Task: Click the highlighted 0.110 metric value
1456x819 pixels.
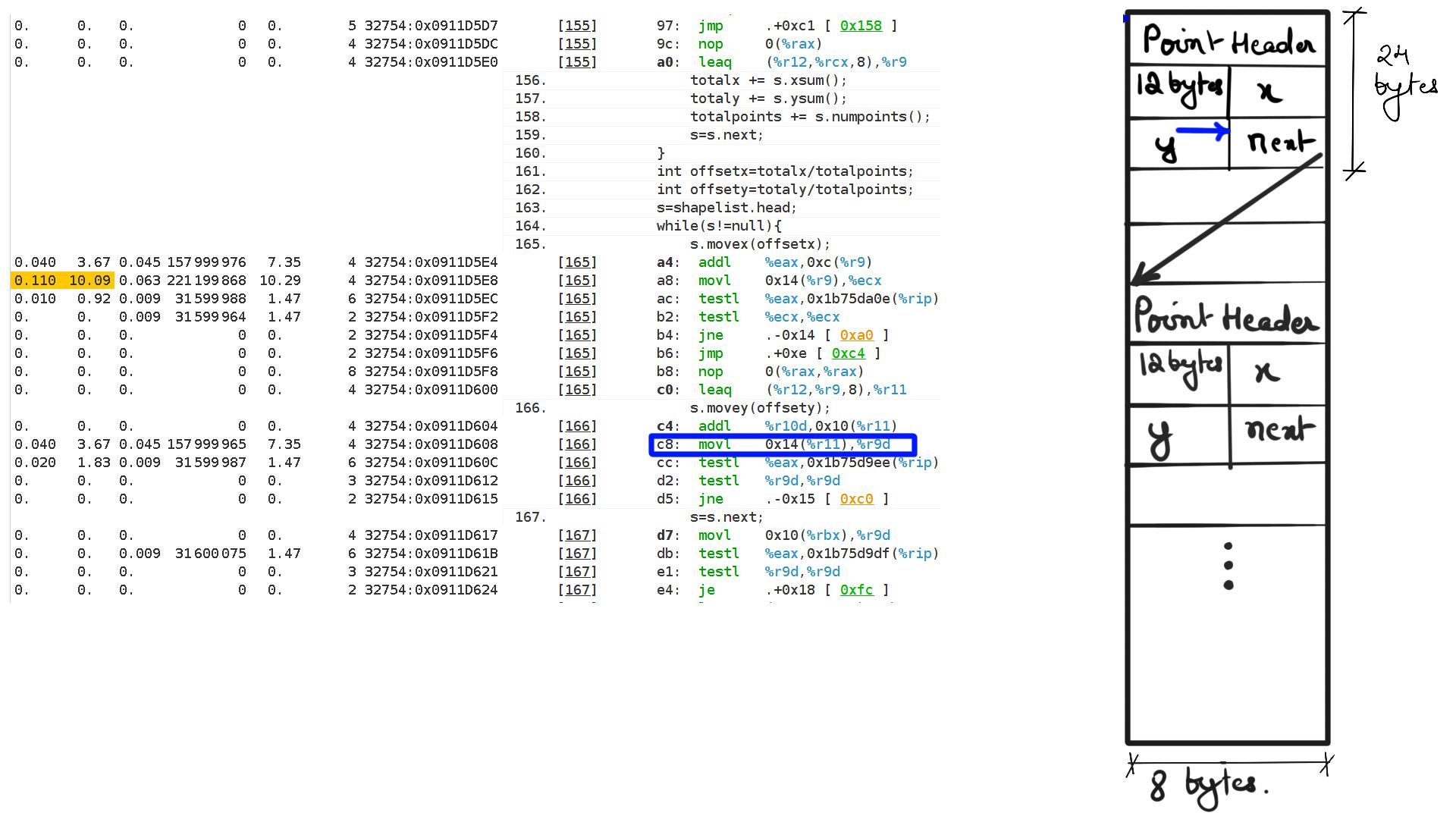Action: coord(35,281)
